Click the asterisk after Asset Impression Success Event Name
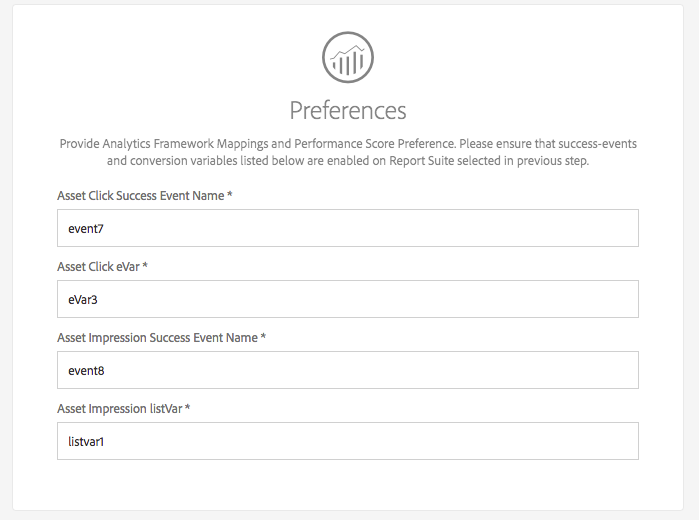This screenshot has width=699, height=520. (263, 338)
